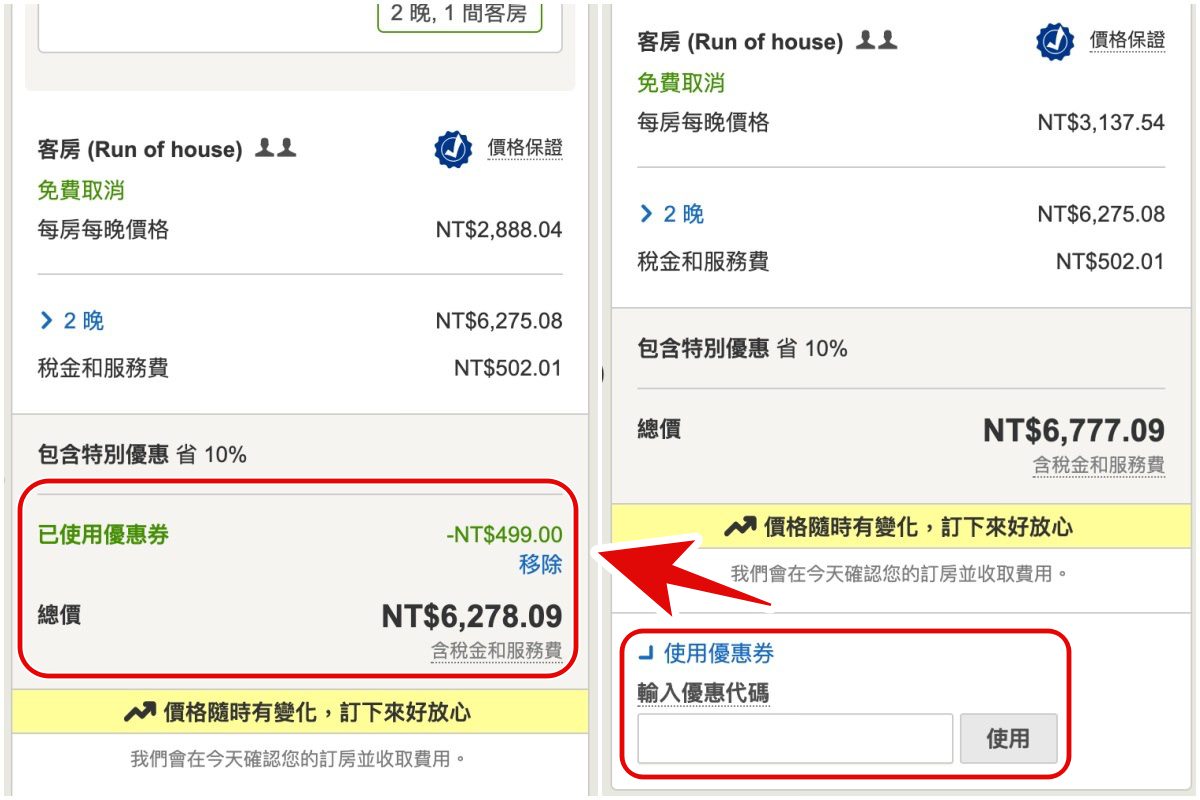
Task: Click the 使用 button to apply the code
Action: (x=1008, y=739)
